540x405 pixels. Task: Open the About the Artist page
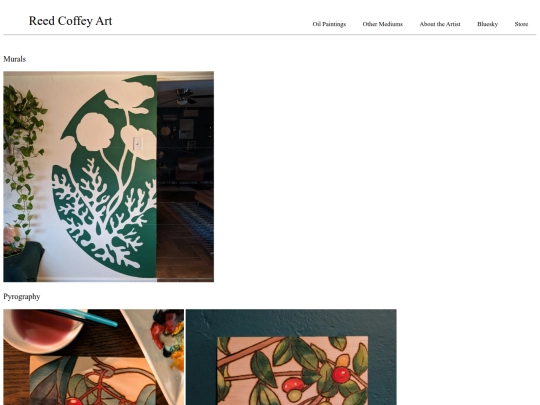[440, 24]
